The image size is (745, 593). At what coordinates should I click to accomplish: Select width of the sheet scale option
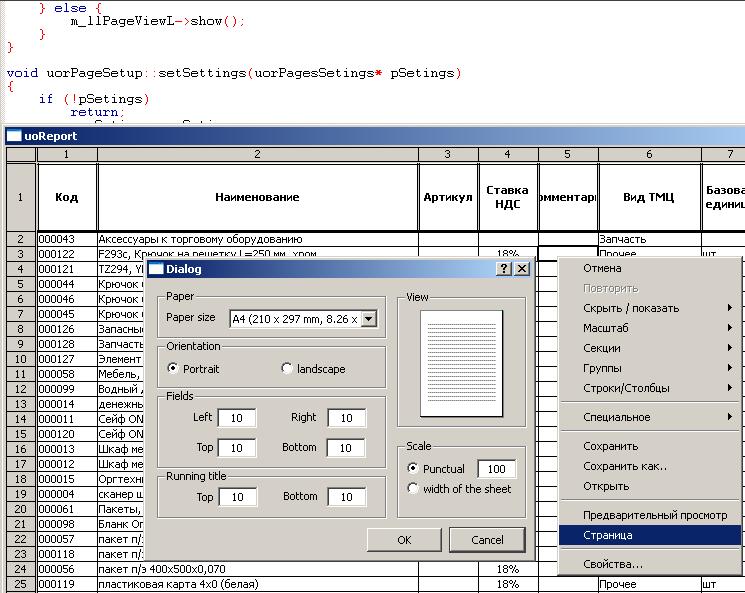pos(414,489)
